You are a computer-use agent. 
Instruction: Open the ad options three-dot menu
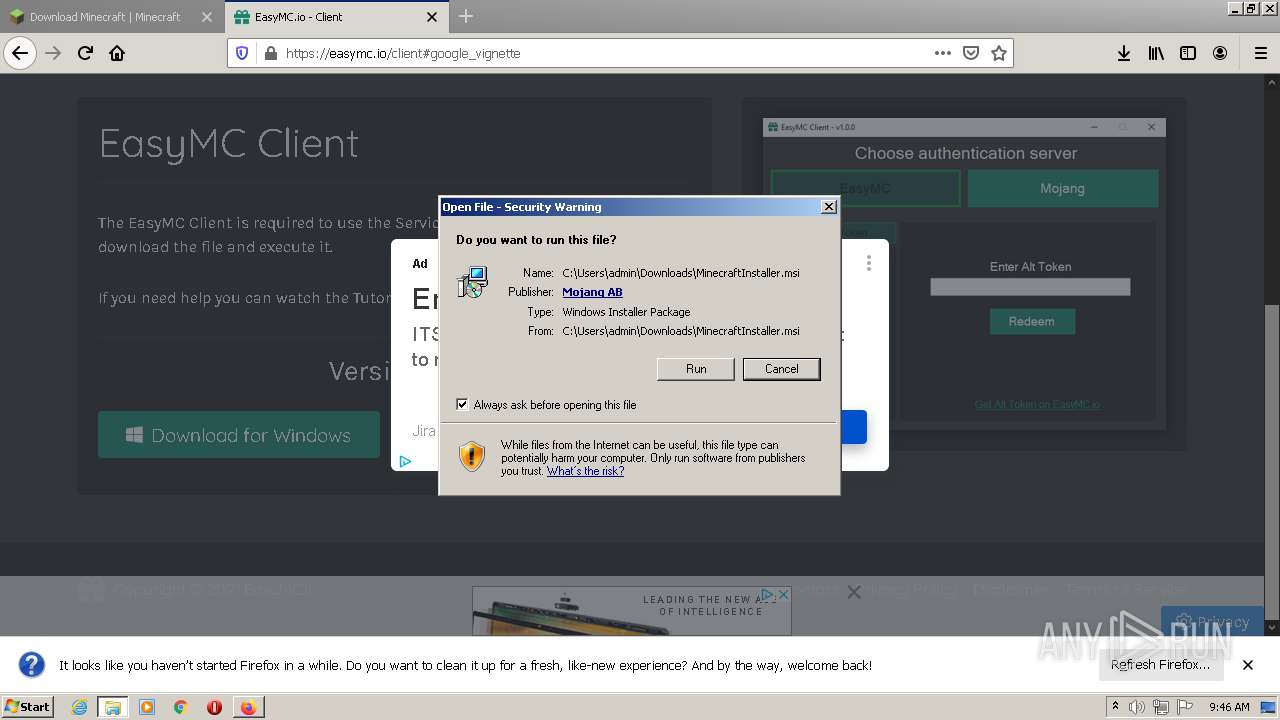[x=868, y=263]
